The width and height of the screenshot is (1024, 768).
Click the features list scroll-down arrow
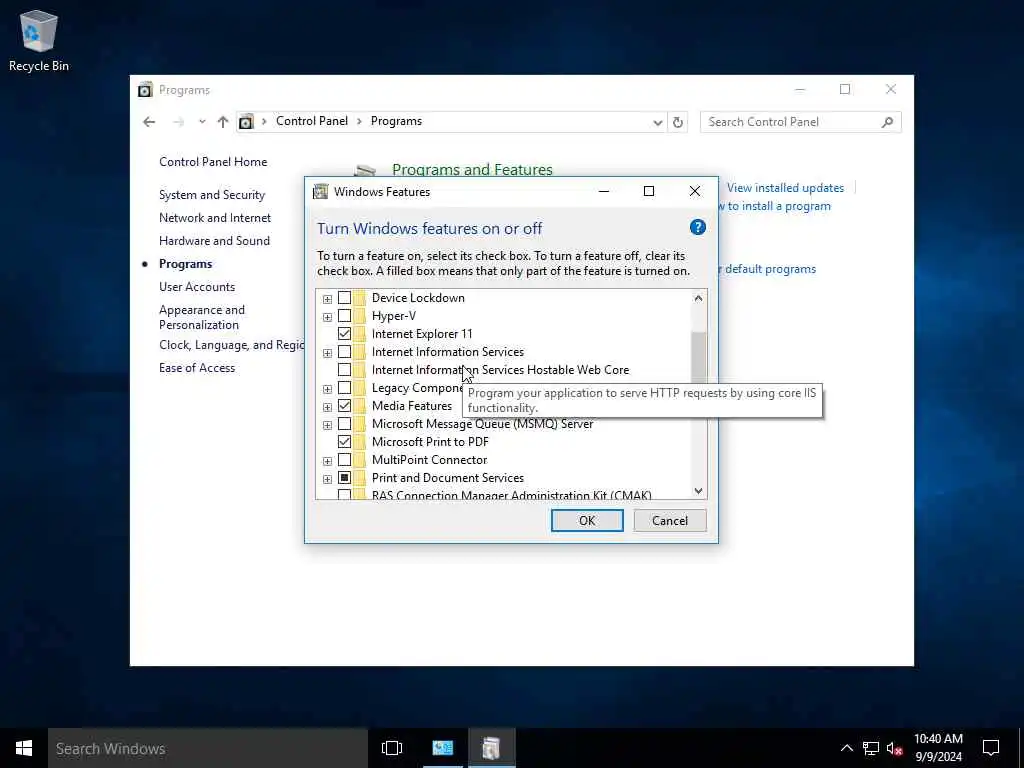tap(698, 491)
